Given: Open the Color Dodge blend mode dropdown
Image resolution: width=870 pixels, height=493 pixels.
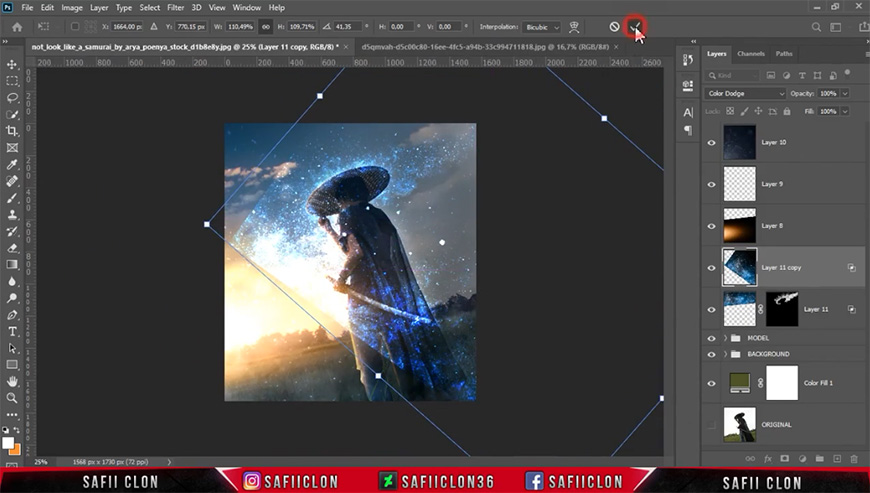Looking at the screenshot, I should click(x=745, y=93).
